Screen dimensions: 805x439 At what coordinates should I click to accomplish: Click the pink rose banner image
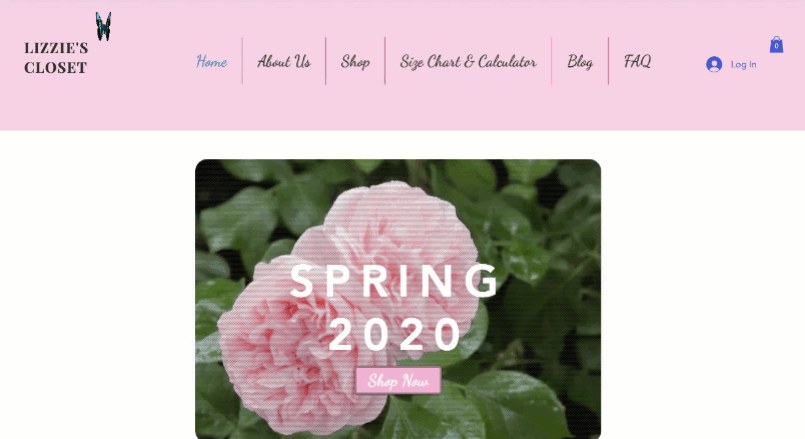click(398, 299)
